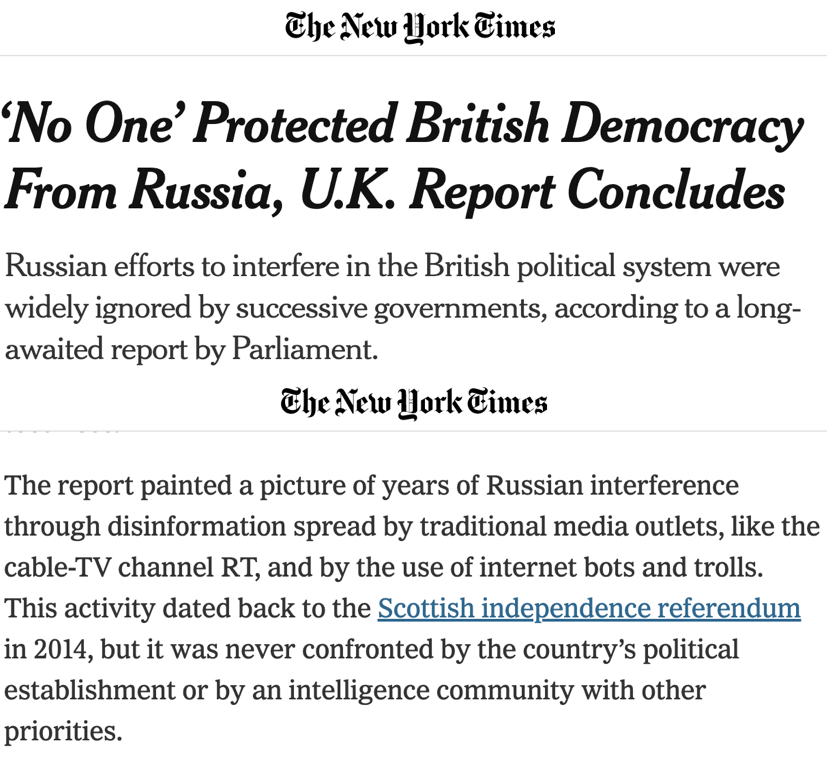Click the top New York Times logo

(x=420, y=27)
